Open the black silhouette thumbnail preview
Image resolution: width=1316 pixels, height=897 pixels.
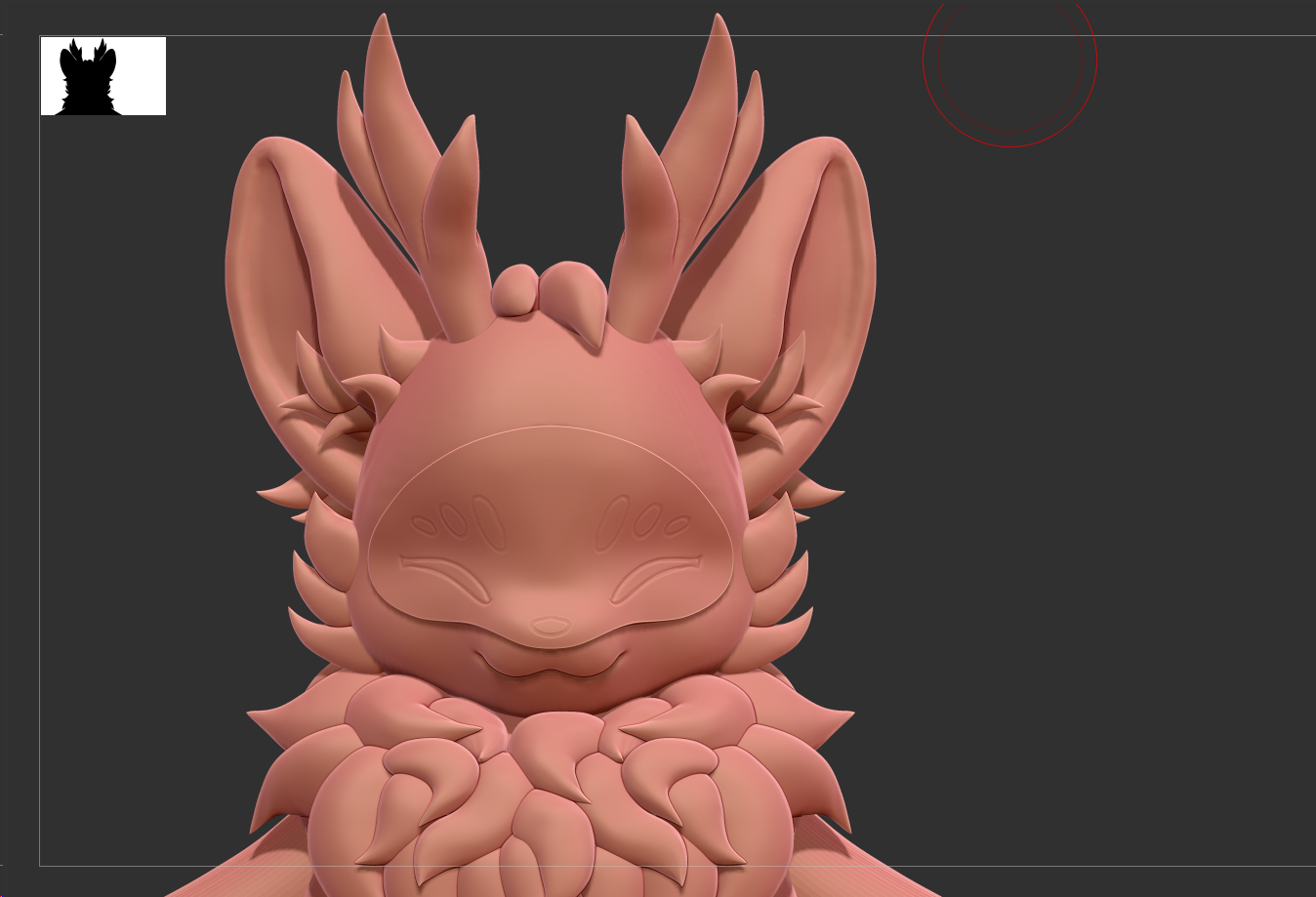tap(103, 76)
